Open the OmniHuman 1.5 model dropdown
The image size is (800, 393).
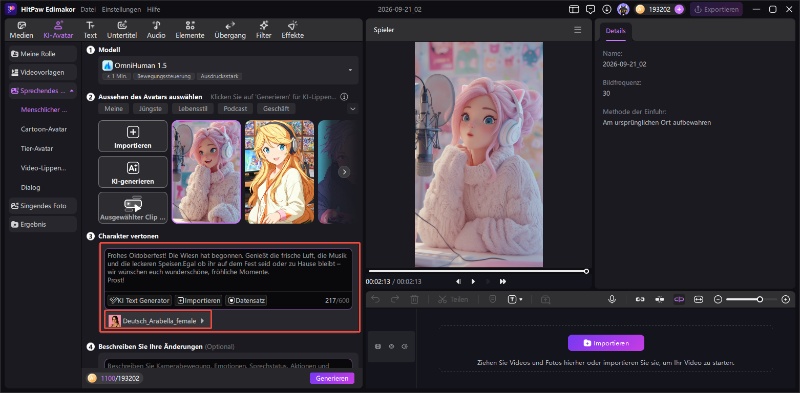pos(228,70)
